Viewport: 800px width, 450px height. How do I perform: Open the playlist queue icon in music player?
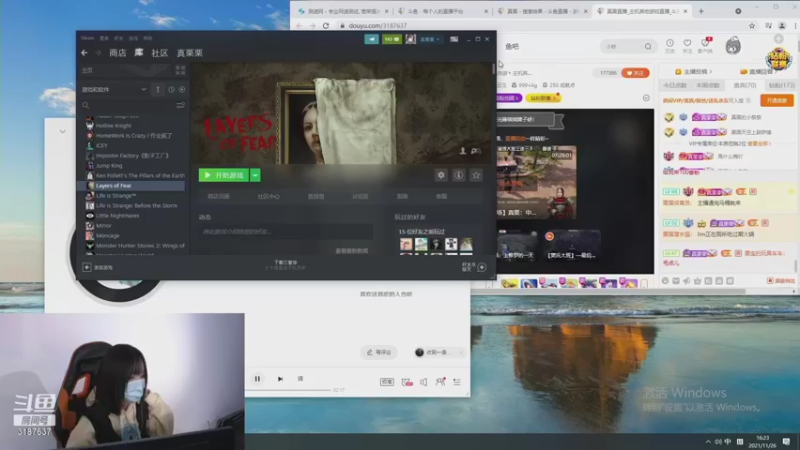tap(457, 382)
